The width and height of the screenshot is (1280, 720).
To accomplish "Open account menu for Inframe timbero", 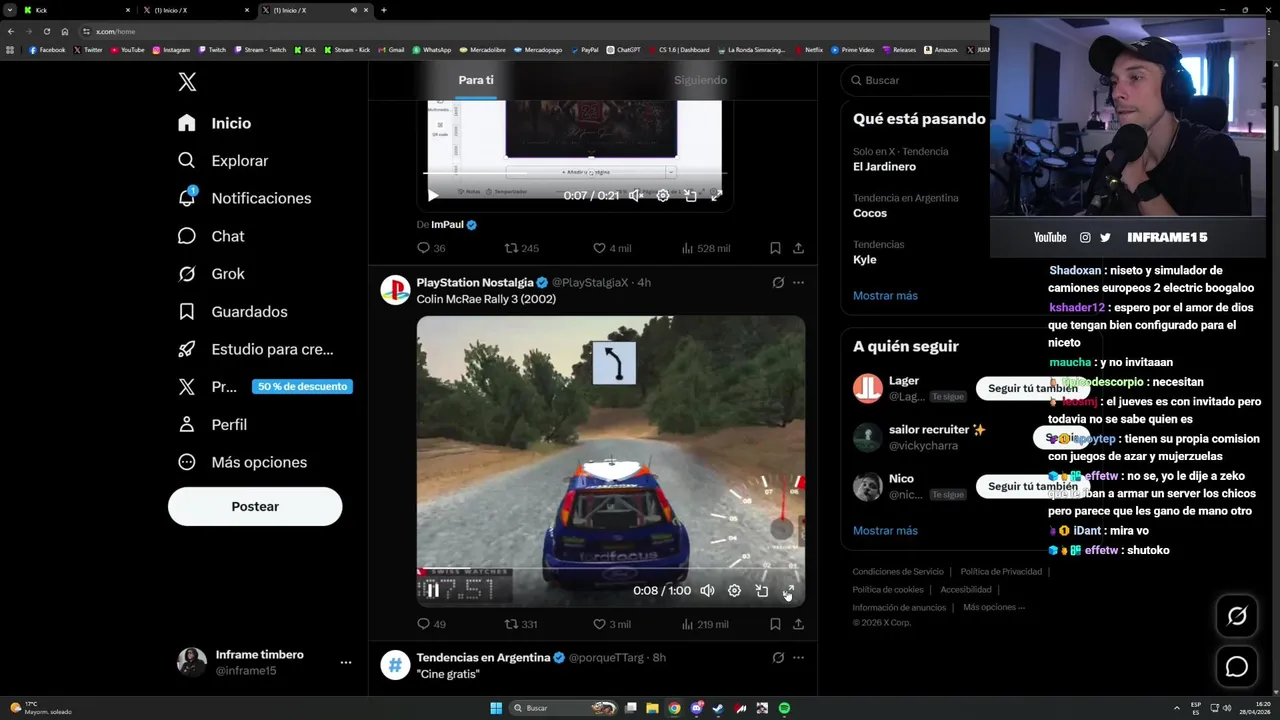I will [x=265, y=662].
